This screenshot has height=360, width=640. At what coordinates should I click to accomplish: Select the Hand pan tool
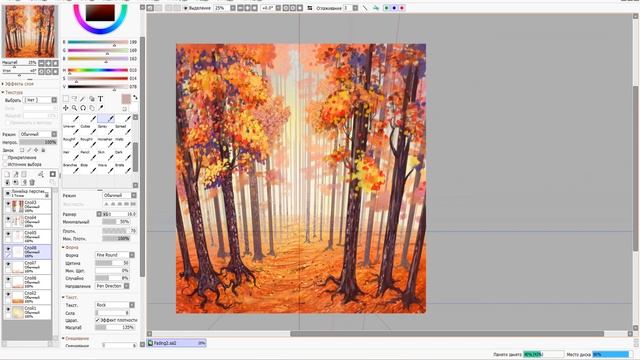tap(91, 108)
